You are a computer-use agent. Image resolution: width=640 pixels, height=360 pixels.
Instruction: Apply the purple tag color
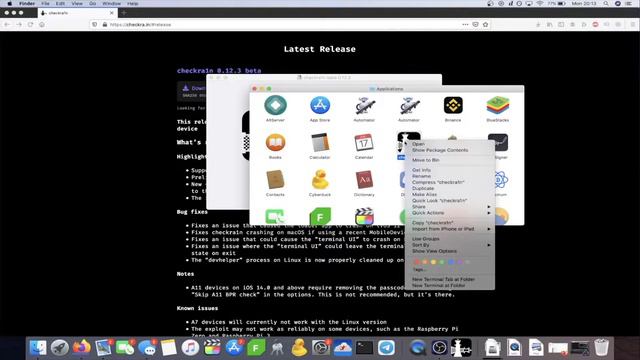(x=459, y=262)
